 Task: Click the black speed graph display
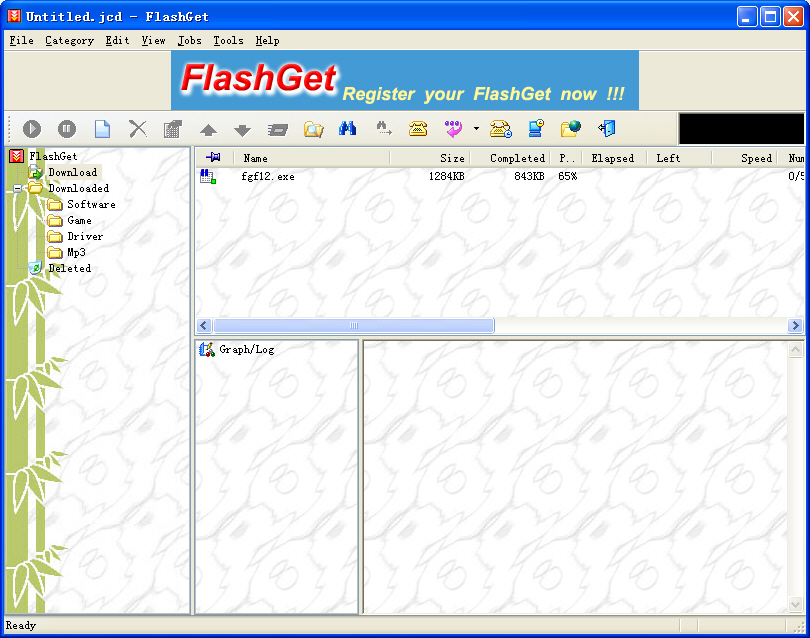point(741,129)
